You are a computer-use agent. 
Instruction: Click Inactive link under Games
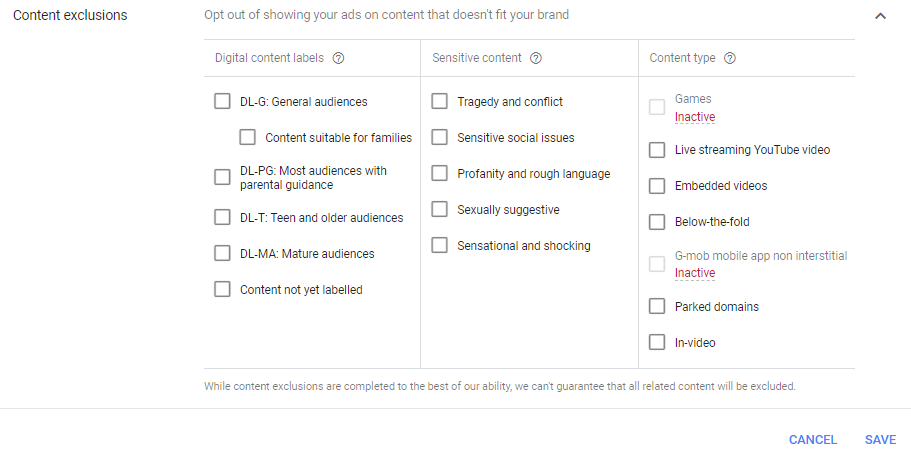point(695,117)
